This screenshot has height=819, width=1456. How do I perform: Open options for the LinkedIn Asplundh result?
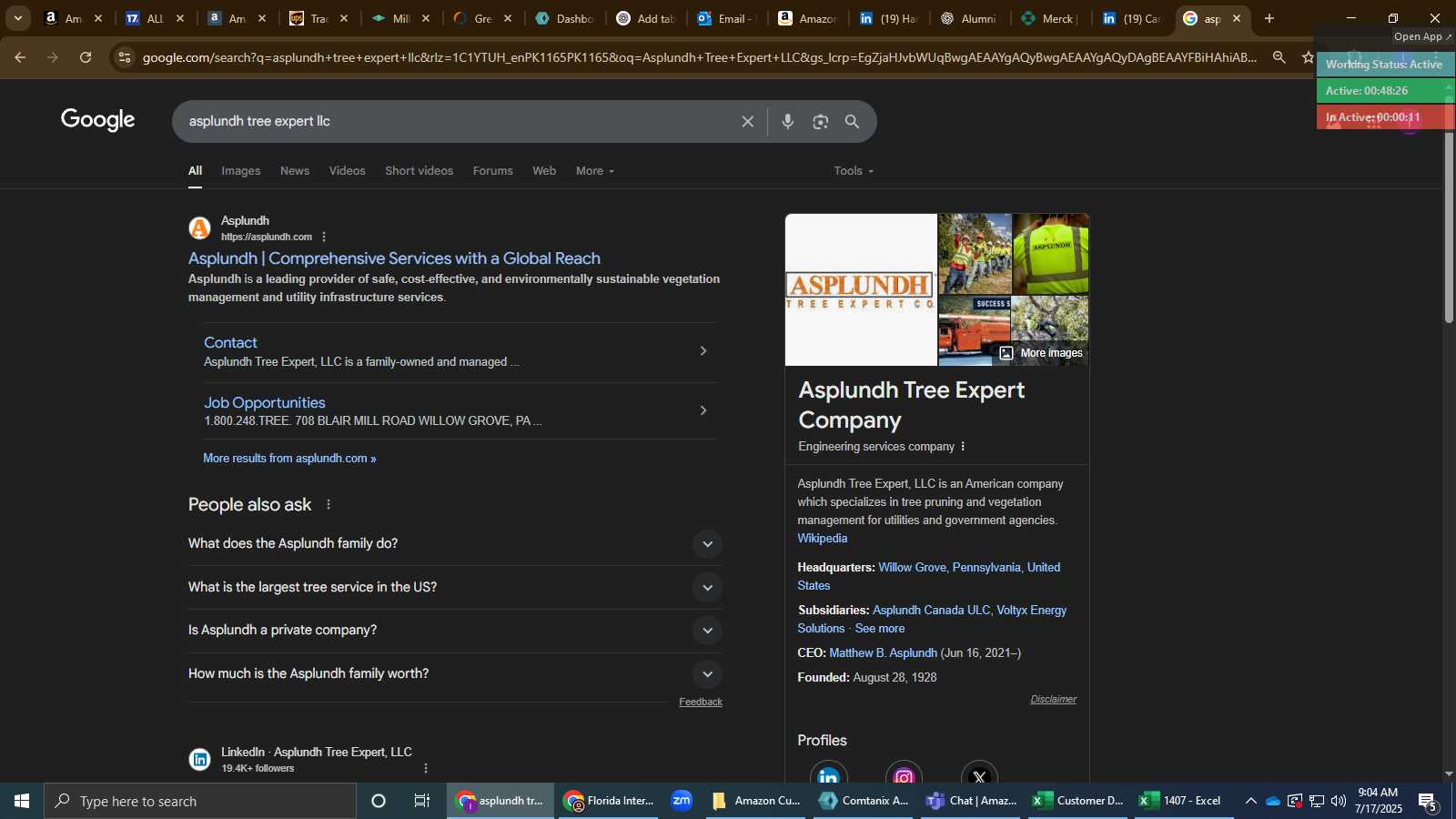(x=426, y=768)
